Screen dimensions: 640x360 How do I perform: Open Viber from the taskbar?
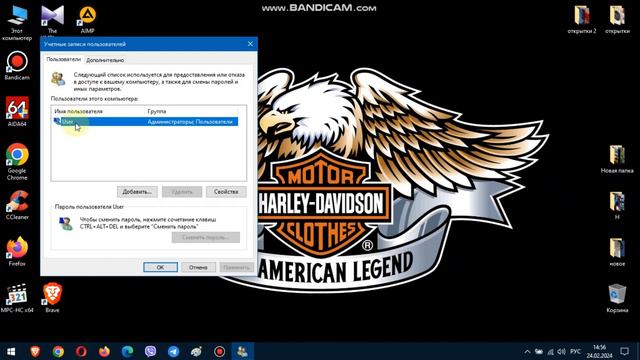pyautogui.click(x=150, y=351)
